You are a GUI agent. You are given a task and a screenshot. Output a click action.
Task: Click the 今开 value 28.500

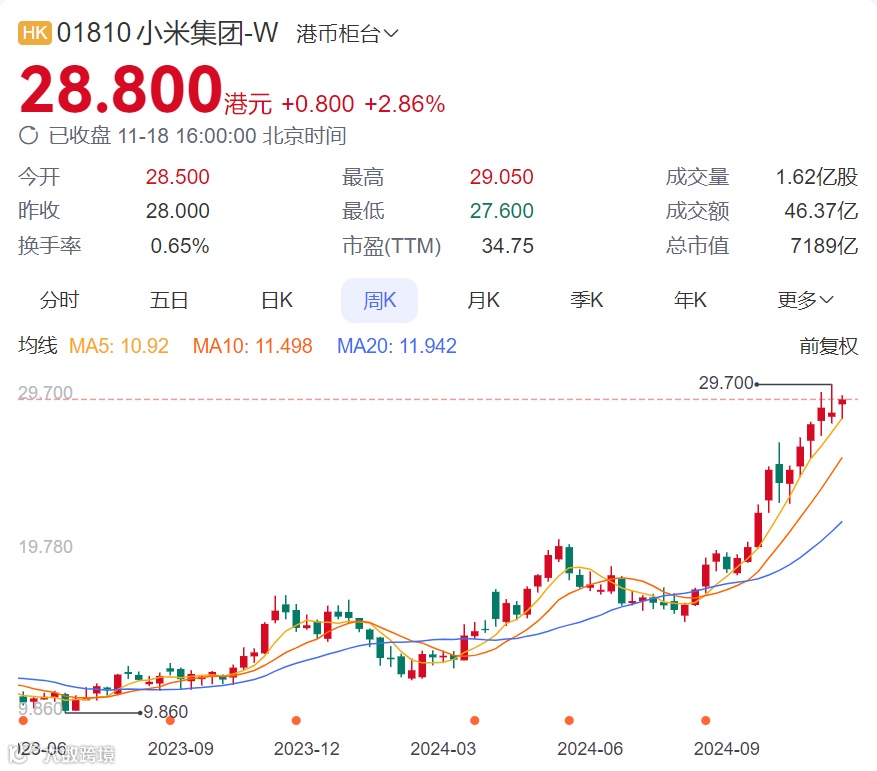[x=177, y=177]
